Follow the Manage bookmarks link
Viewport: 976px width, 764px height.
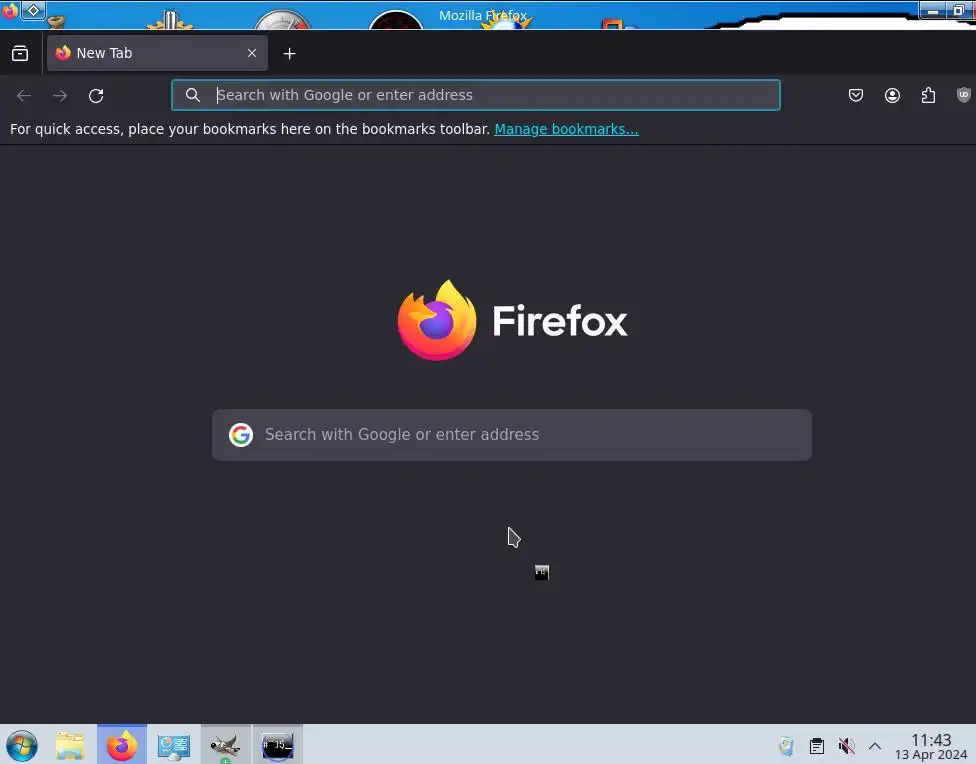(566, 129)
